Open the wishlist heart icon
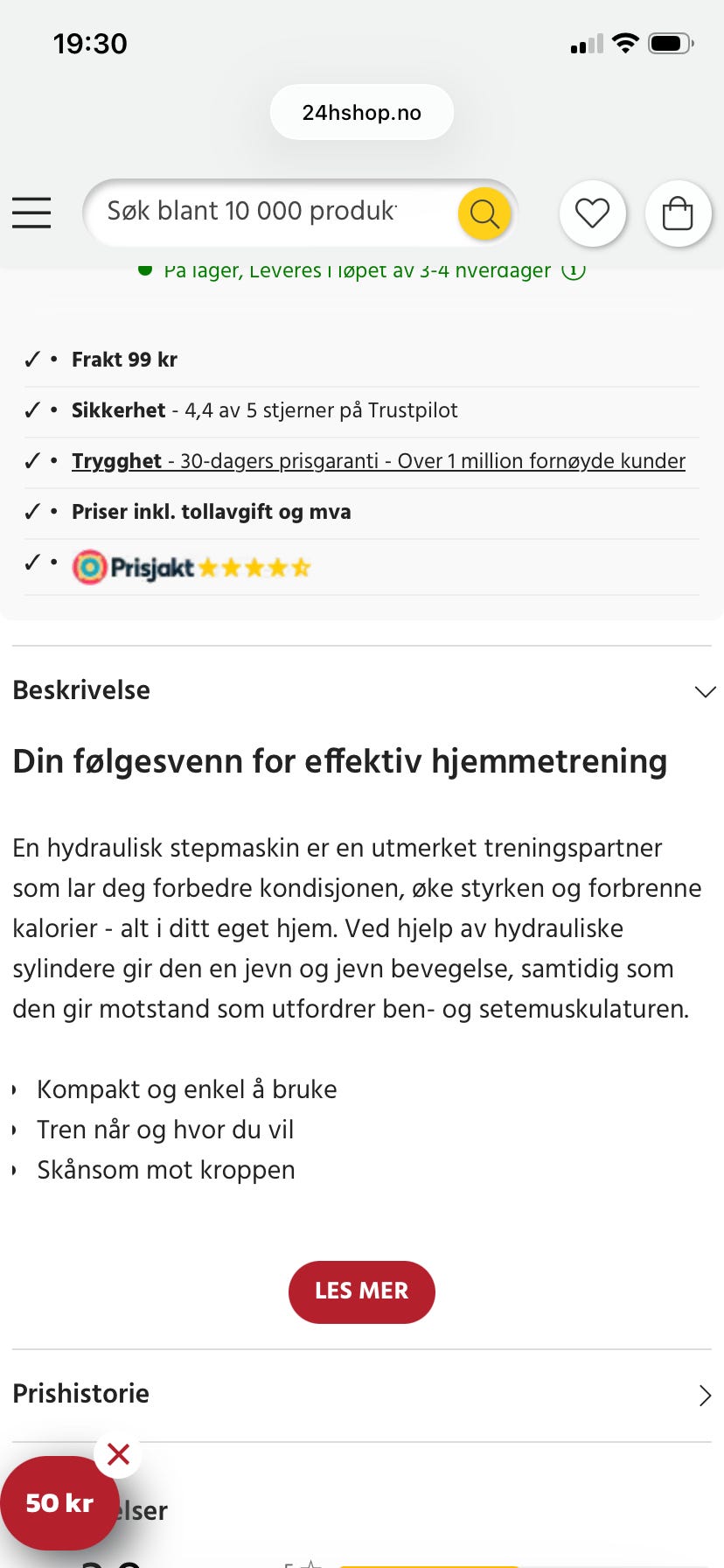 (592, 213)
